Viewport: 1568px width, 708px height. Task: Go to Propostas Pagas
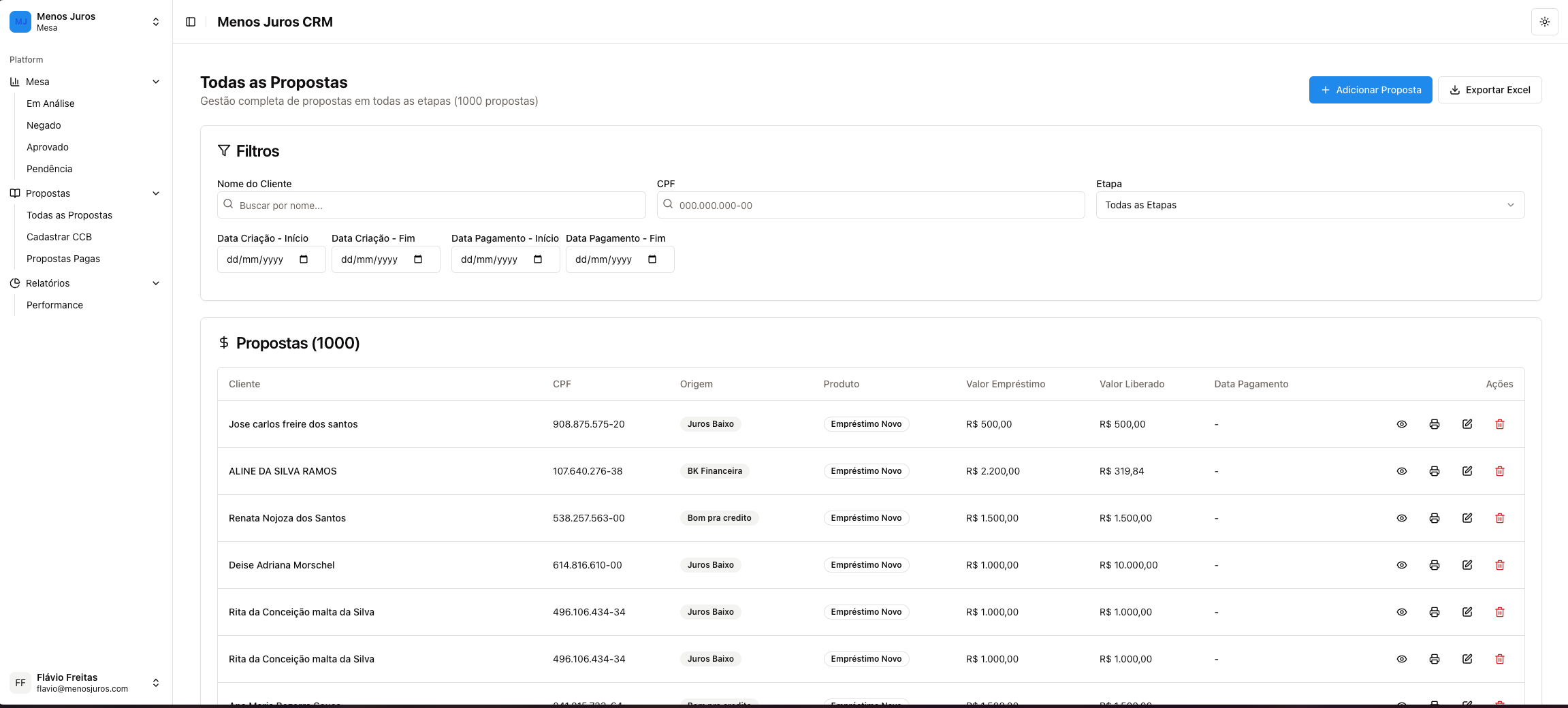coord(63,259)
